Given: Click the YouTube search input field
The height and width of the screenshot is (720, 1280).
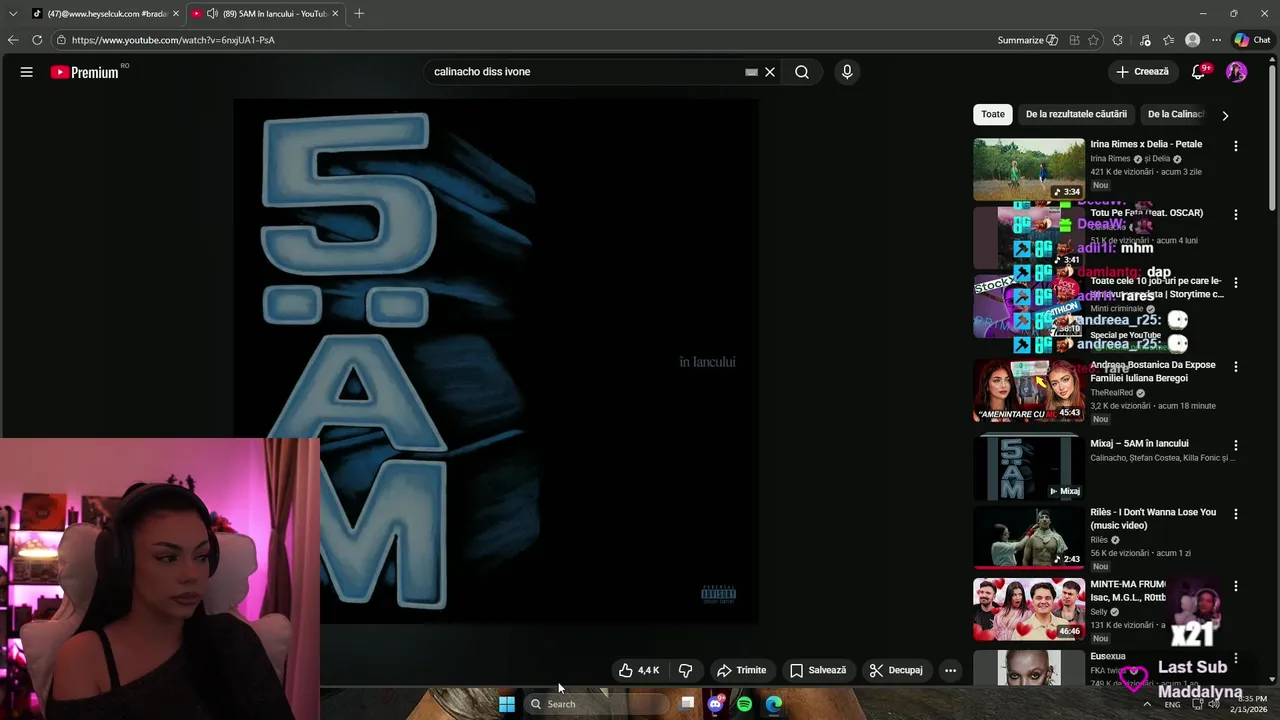Looking at the screenshot, I should coord(585,72).
